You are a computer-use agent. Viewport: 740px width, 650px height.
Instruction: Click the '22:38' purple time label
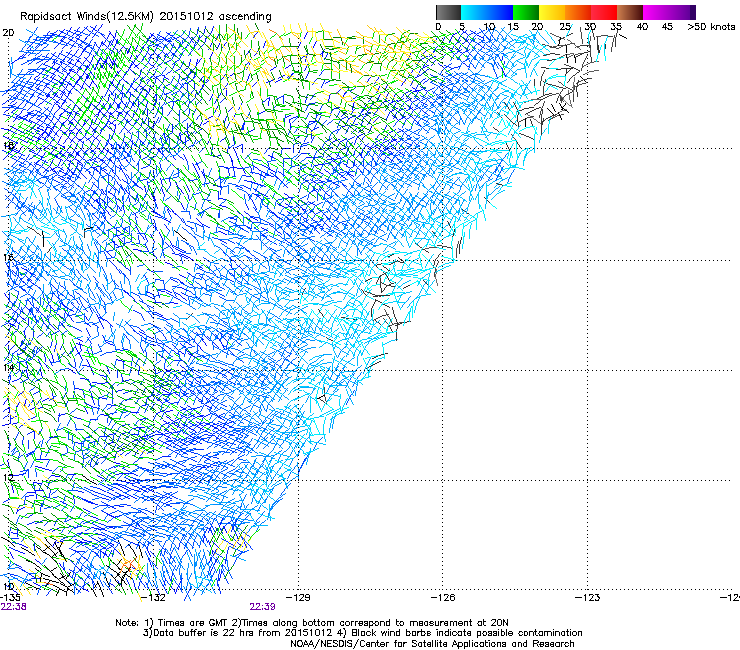click(14, 607)
